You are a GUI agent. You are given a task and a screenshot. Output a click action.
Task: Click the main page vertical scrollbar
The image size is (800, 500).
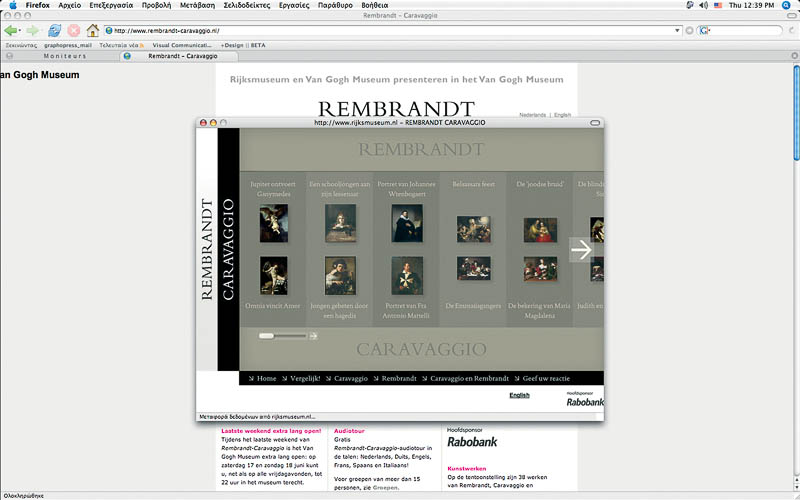[796, 112]
